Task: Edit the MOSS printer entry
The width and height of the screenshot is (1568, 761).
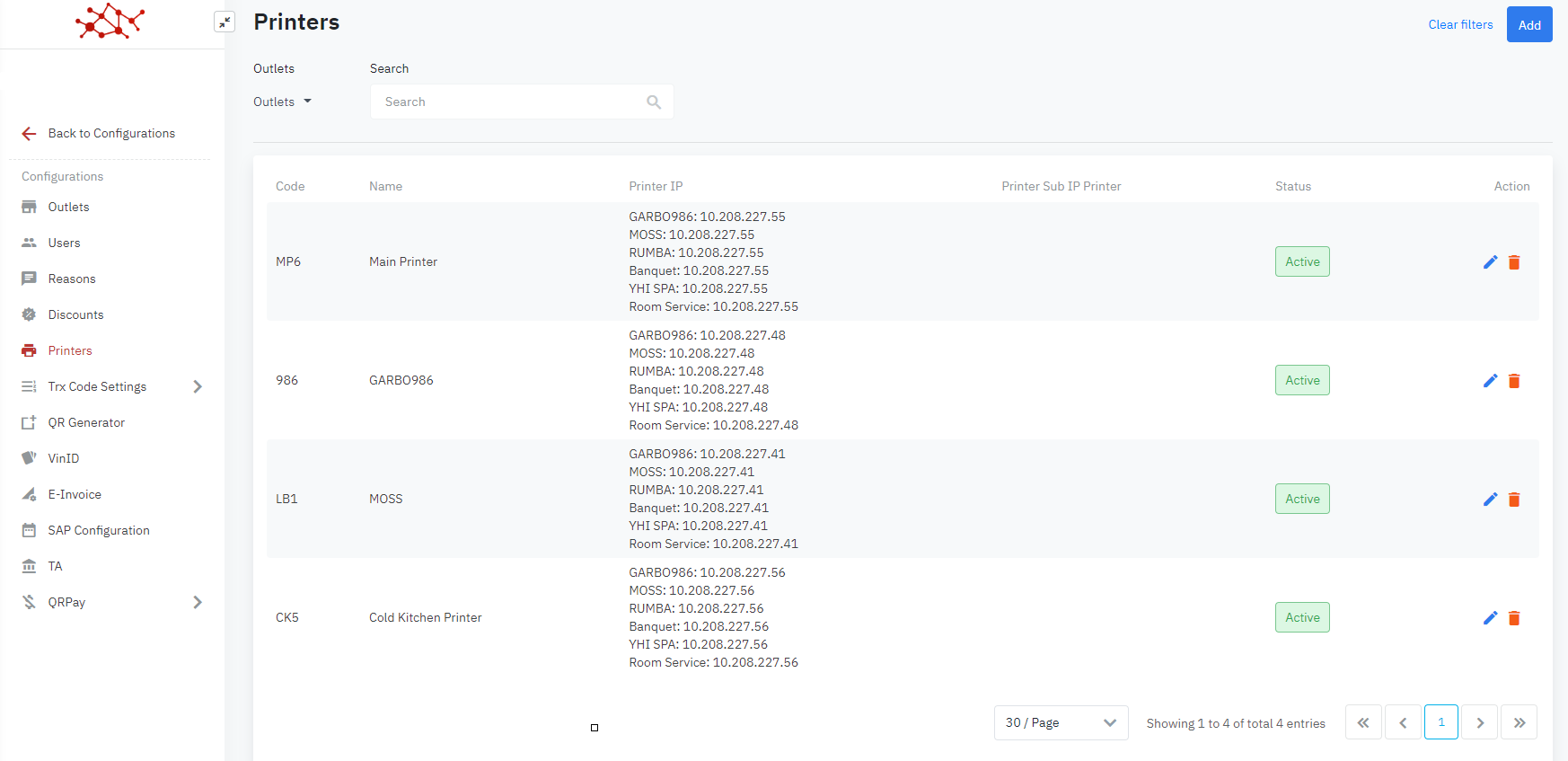Action: [1490, 500]
